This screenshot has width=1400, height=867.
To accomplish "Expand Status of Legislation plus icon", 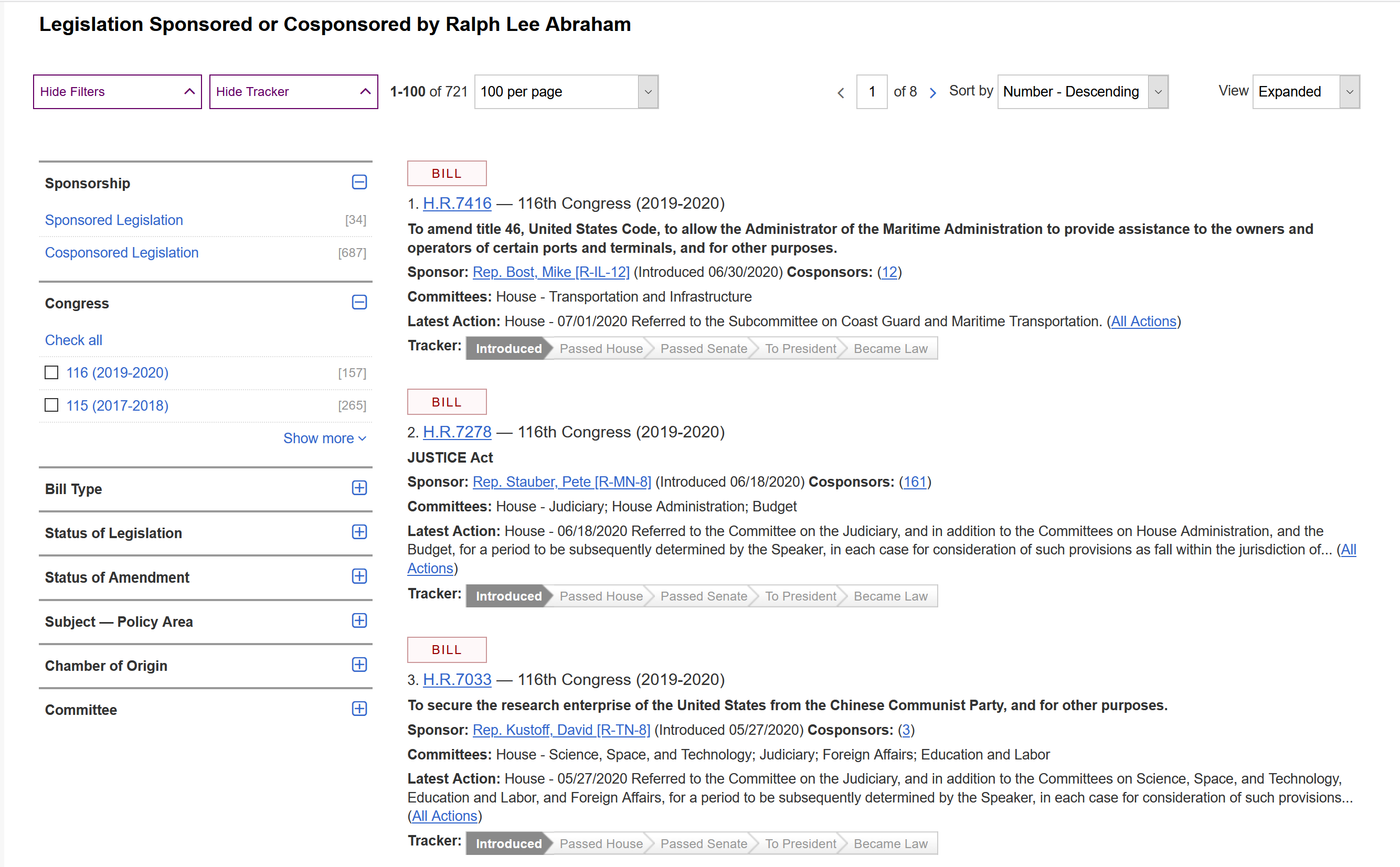I will tap(359, 532).
